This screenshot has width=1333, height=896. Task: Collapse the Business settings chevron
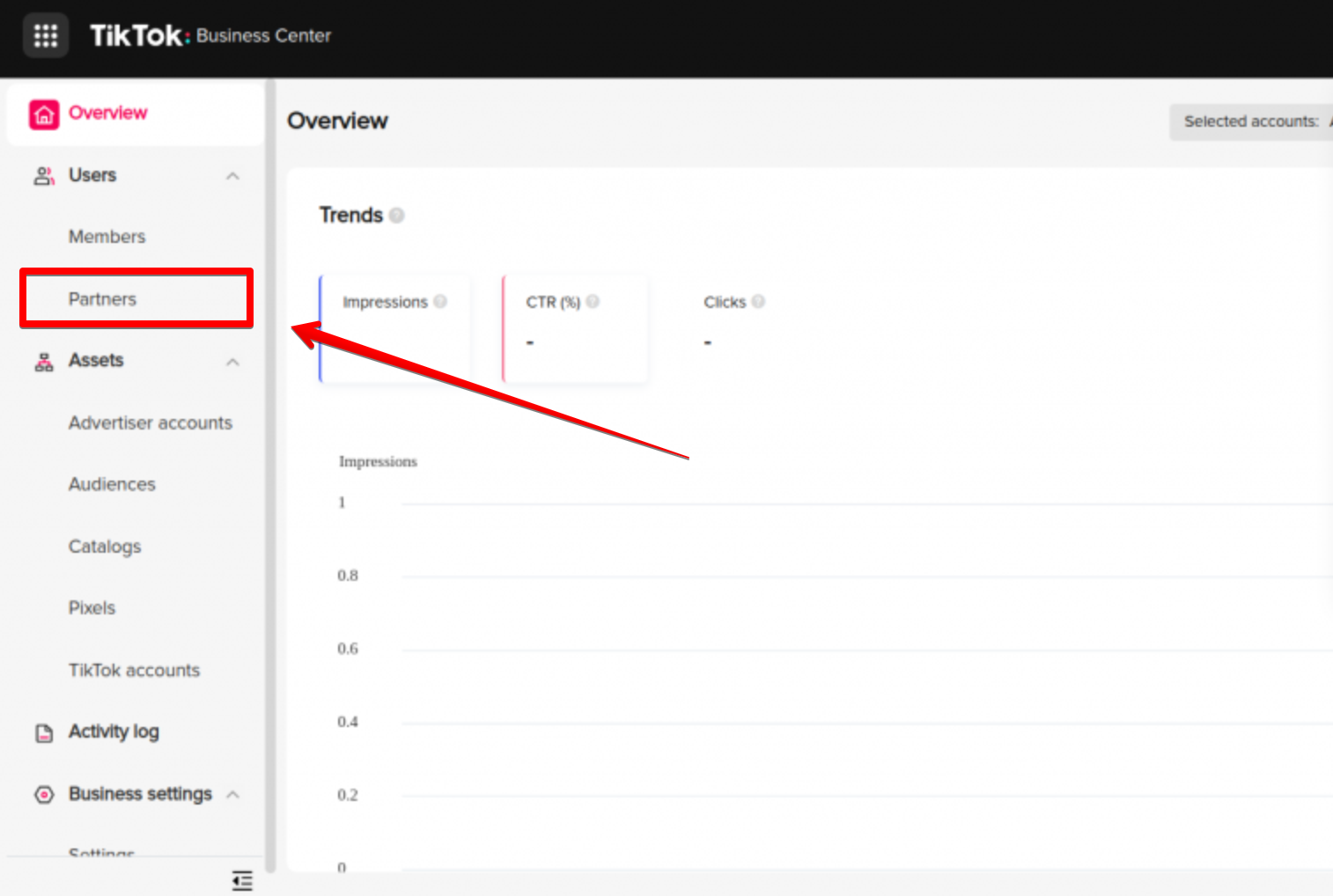point(232,795)
